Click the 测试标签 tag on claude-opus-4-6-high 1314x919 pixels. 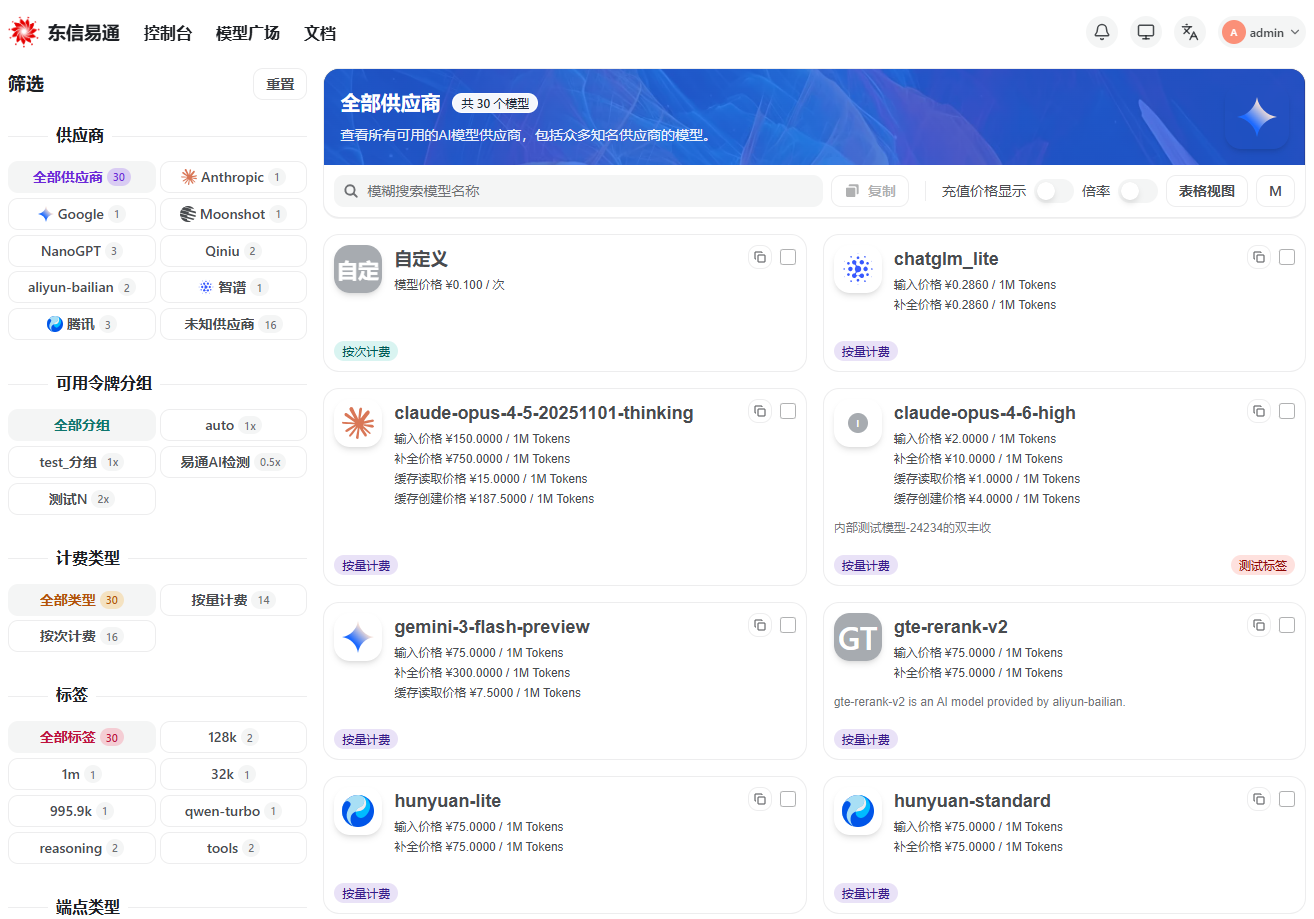click(x=1263, y=565)
